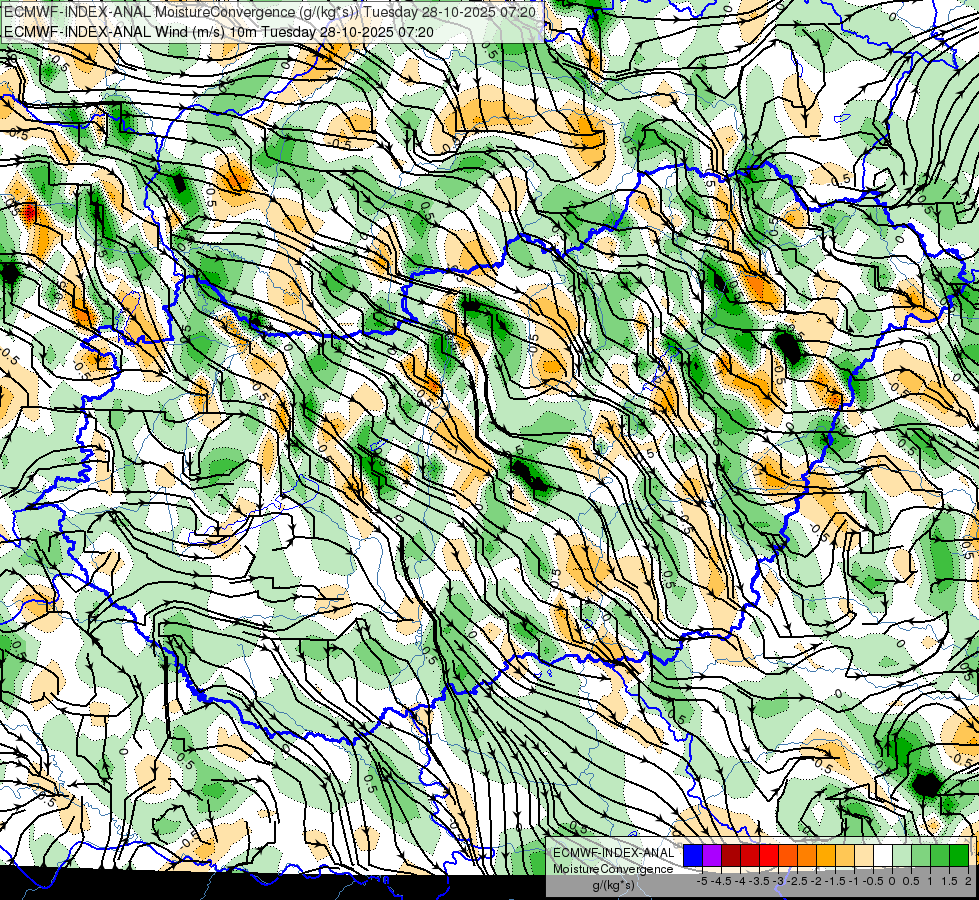The width and height of the screenshot is (979, 900).
Task: Pick the orange-red swatch left of -2.5
Action: click(788, 855)
